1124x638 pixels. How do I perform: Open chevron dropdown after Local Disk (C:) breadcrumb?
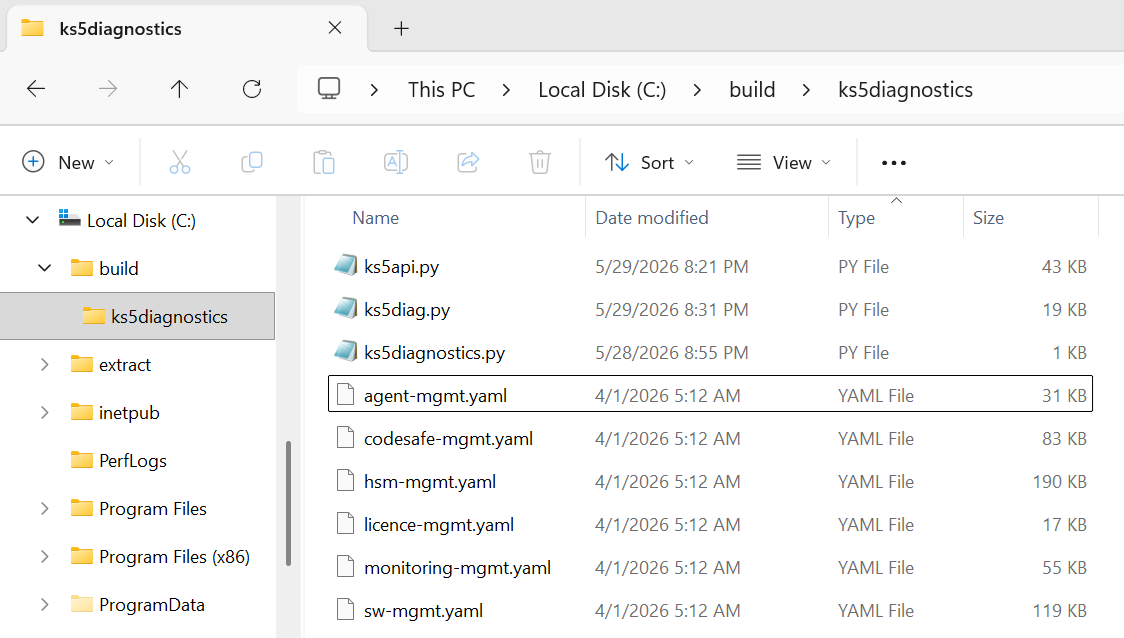click(x=697, y=90)
